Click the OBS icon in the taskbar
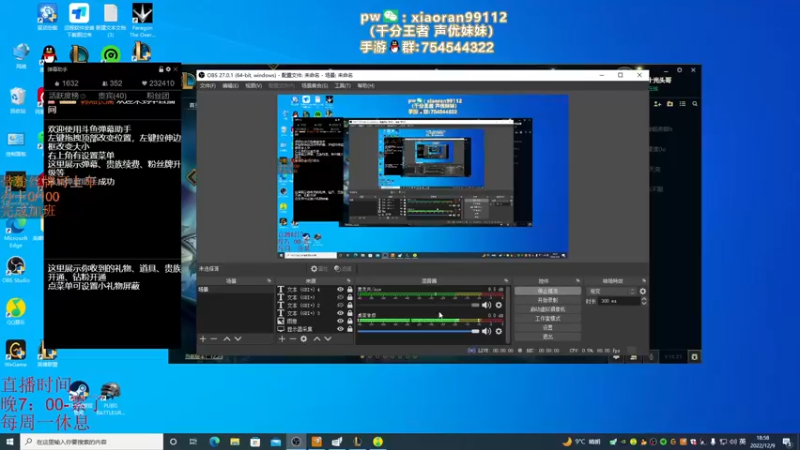This screenshot has height=450, width=800. [296, 442]
